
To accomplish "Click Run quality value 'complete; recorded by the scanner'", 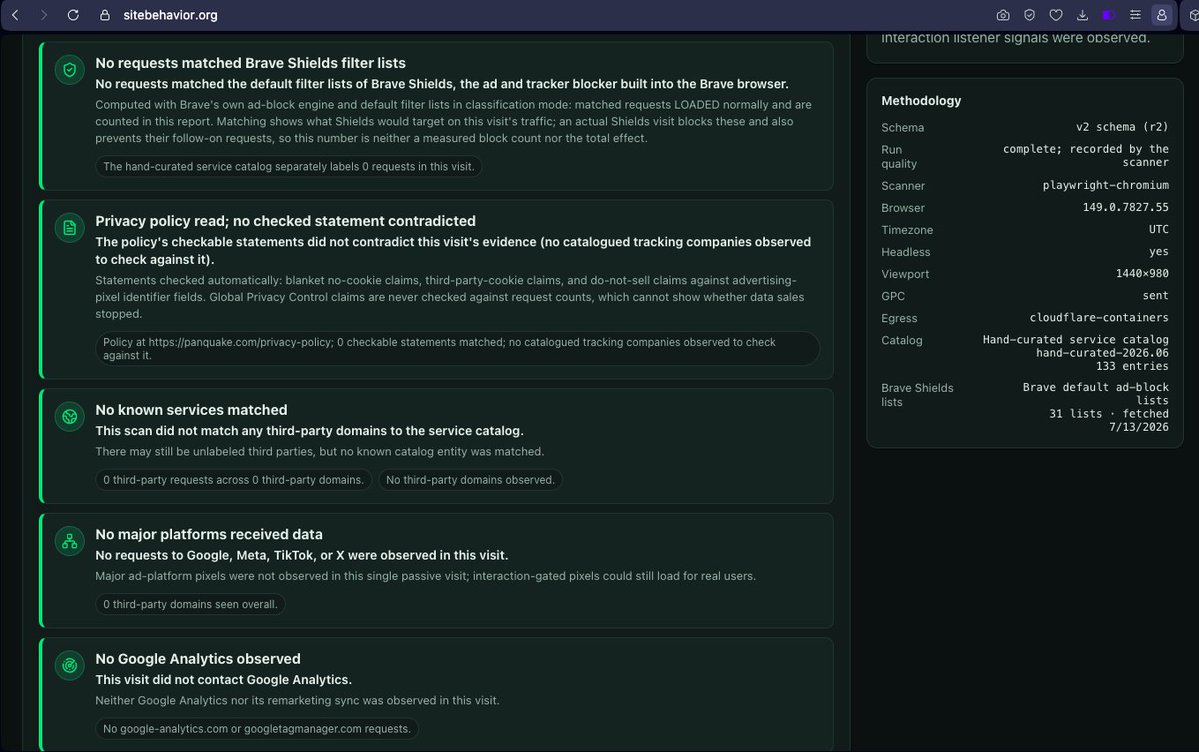I will tap(1086, 156).
